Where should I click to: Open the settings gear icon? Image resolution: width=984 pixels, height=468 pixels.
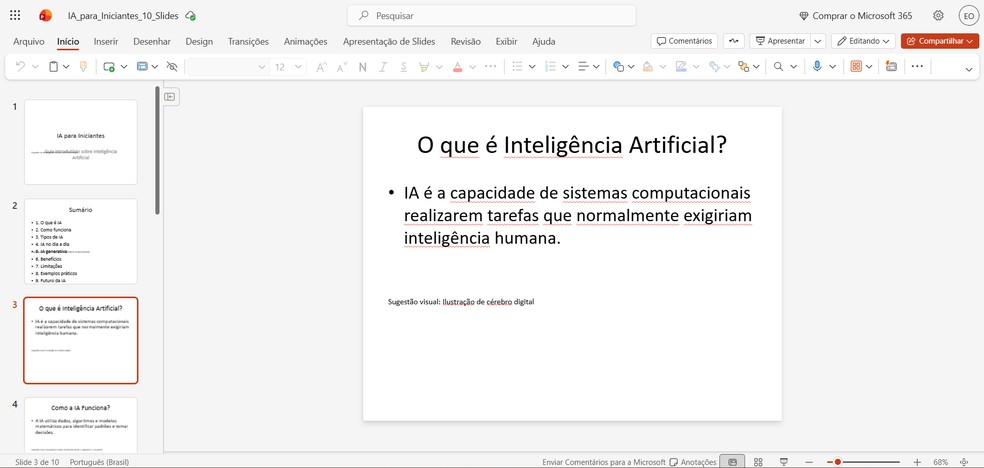[x=938, y=16]
